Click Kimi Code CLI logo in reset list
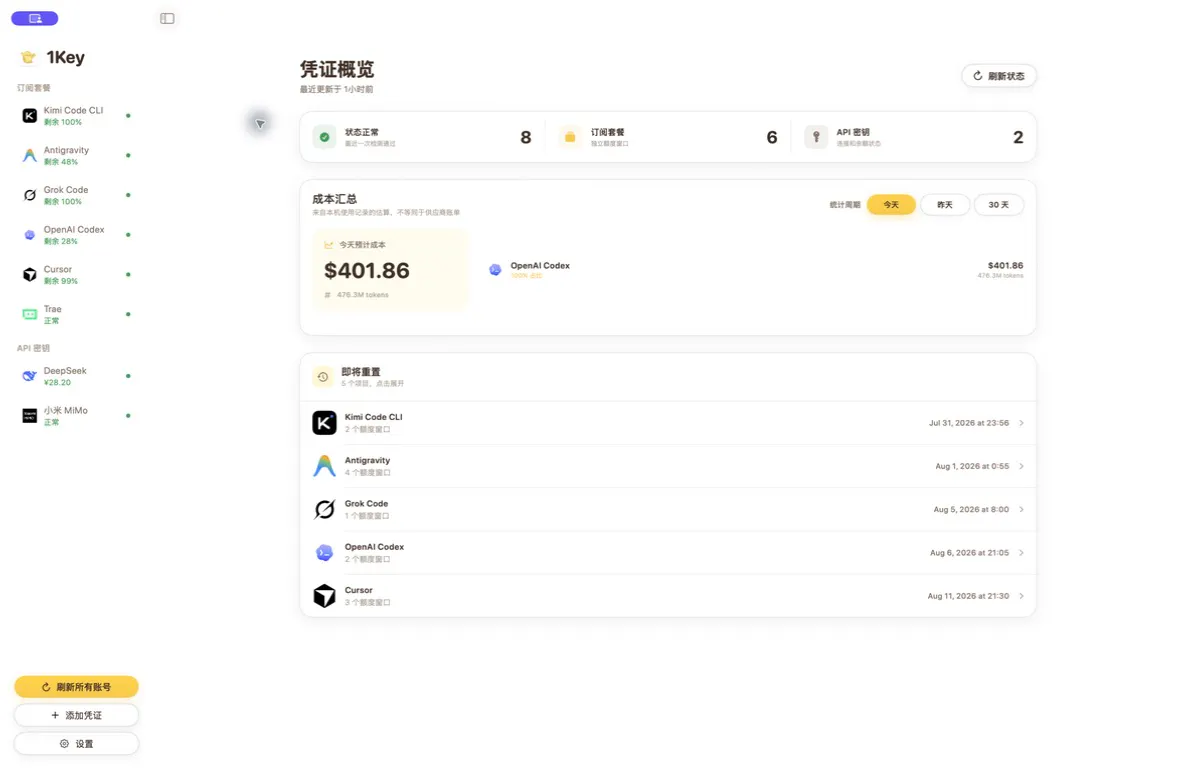The height and width of the screenshot is (768, 1189). (325, 423)
